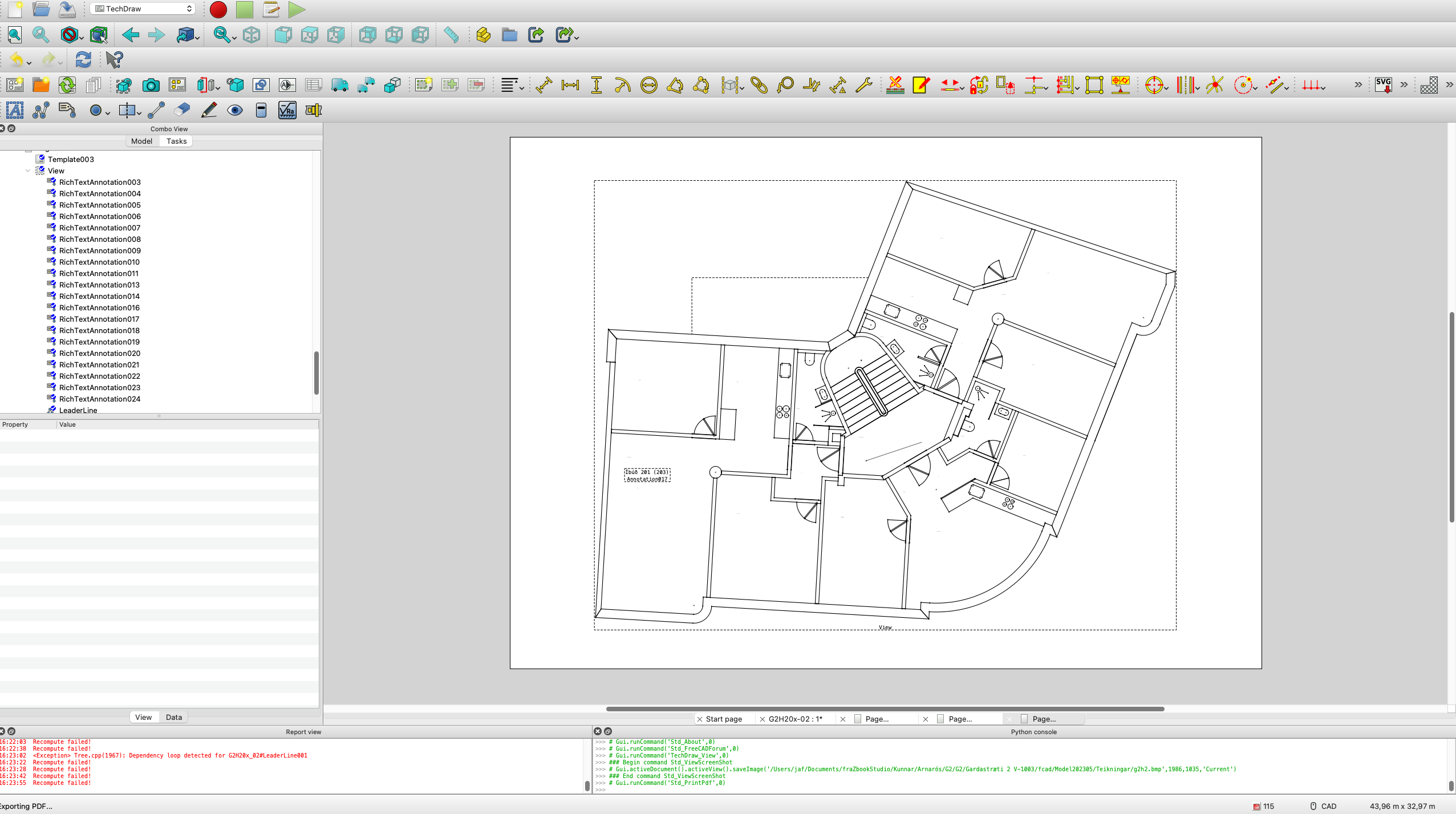Select the diameter dimension tool
The image size is (1456, 814).
click(x=648, y=86)
